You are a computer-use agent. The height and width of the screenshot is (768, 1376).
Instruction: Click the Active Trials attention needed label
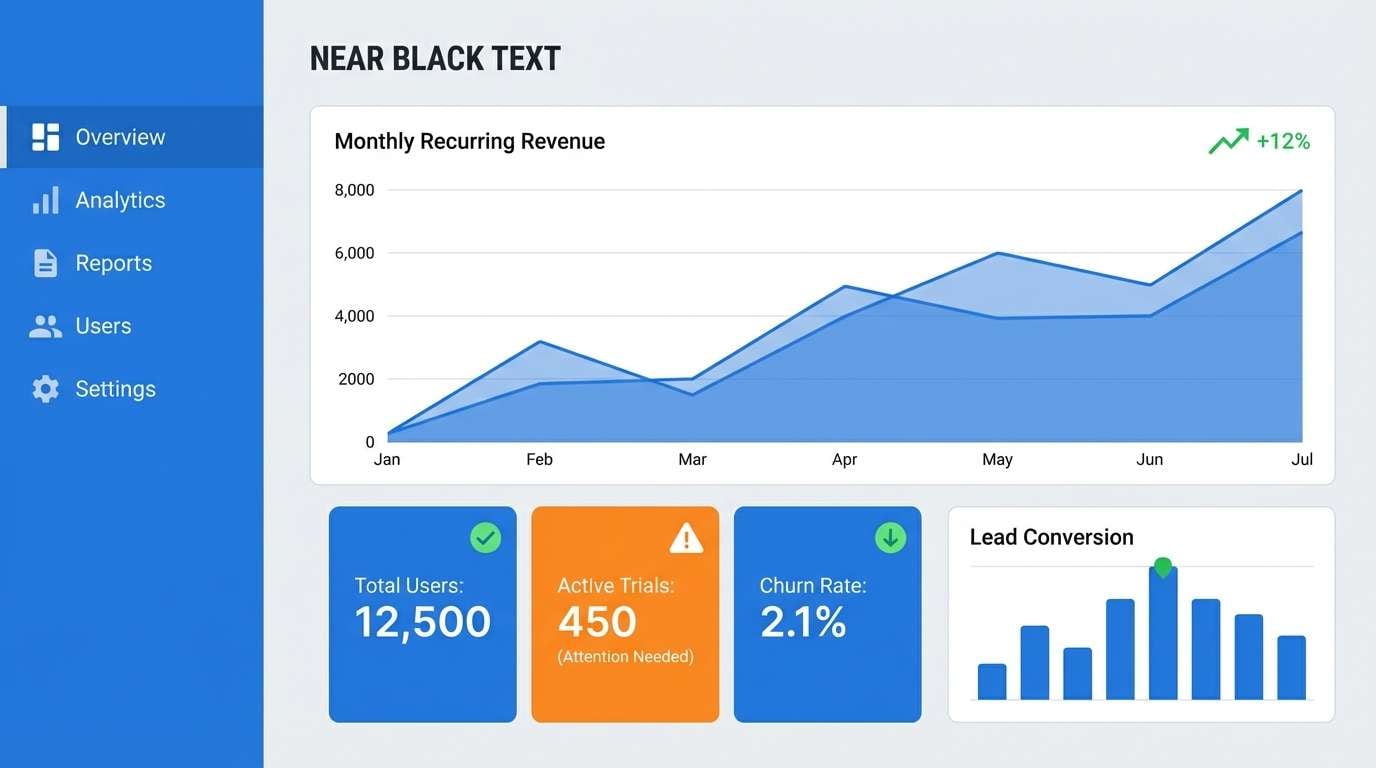(x=625, y=656)
